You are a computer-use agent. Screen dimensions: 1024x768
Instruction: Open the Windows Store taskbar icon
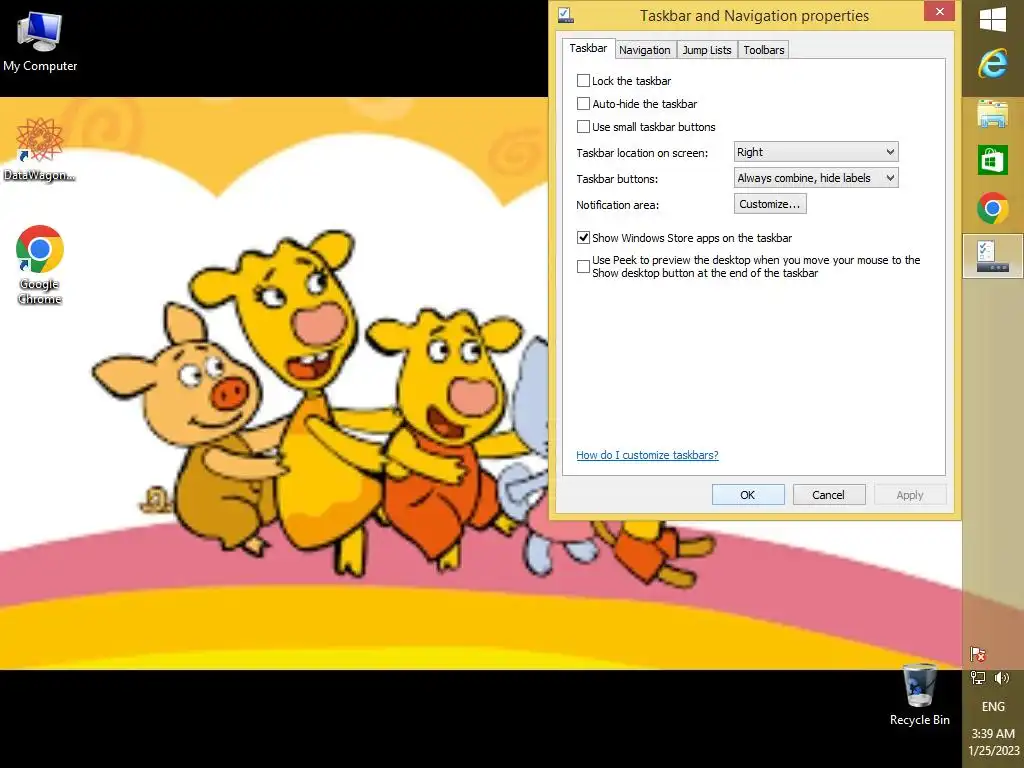tap(993, 160)
